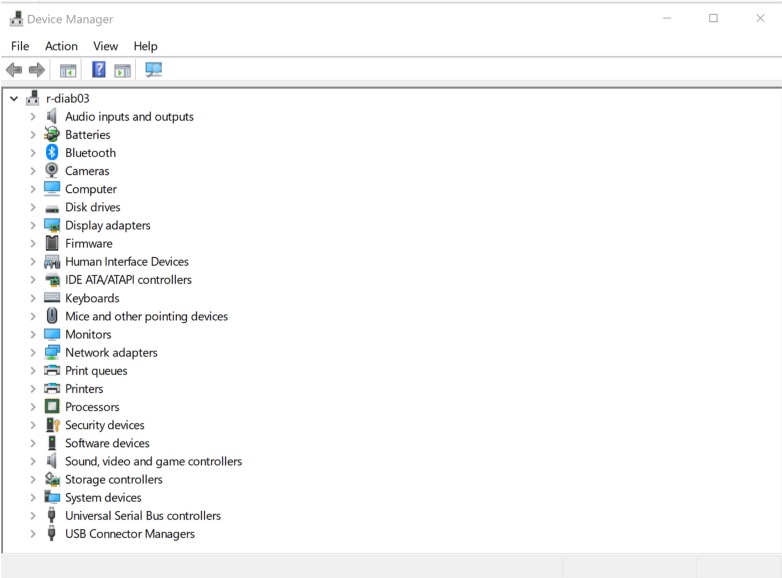The height and width of the screenshot is (578, 782).
Task: Open the File menu
Action: click(20, 46)
